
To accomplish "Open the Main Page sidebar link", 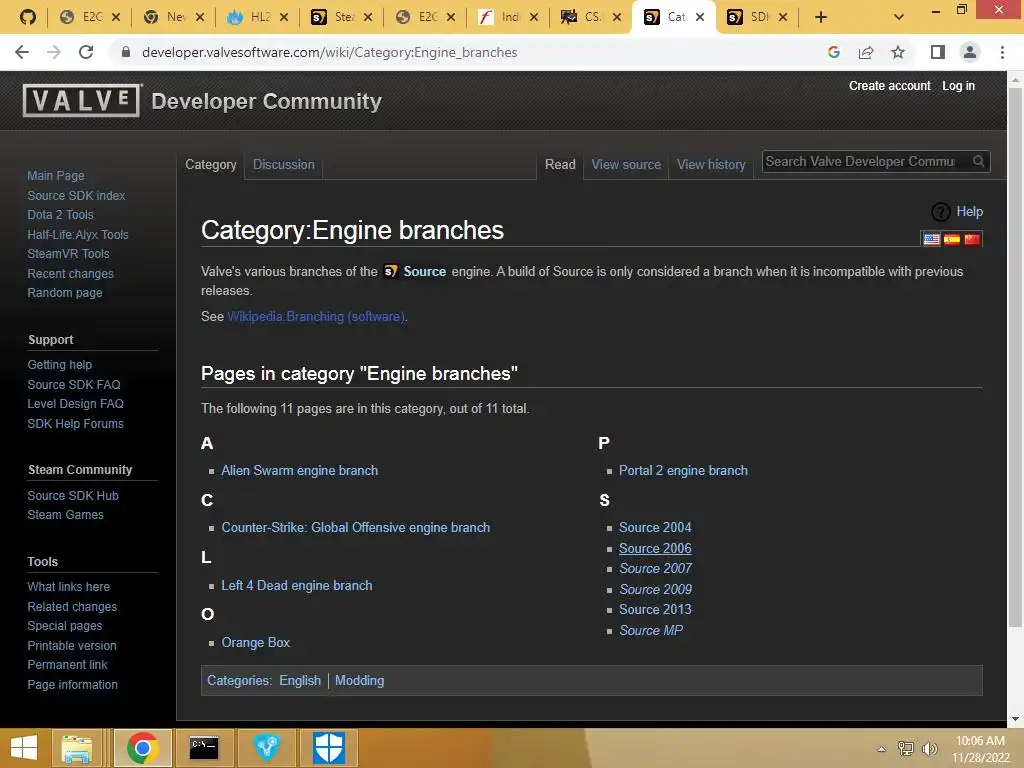I will click(x=56, y=176).
